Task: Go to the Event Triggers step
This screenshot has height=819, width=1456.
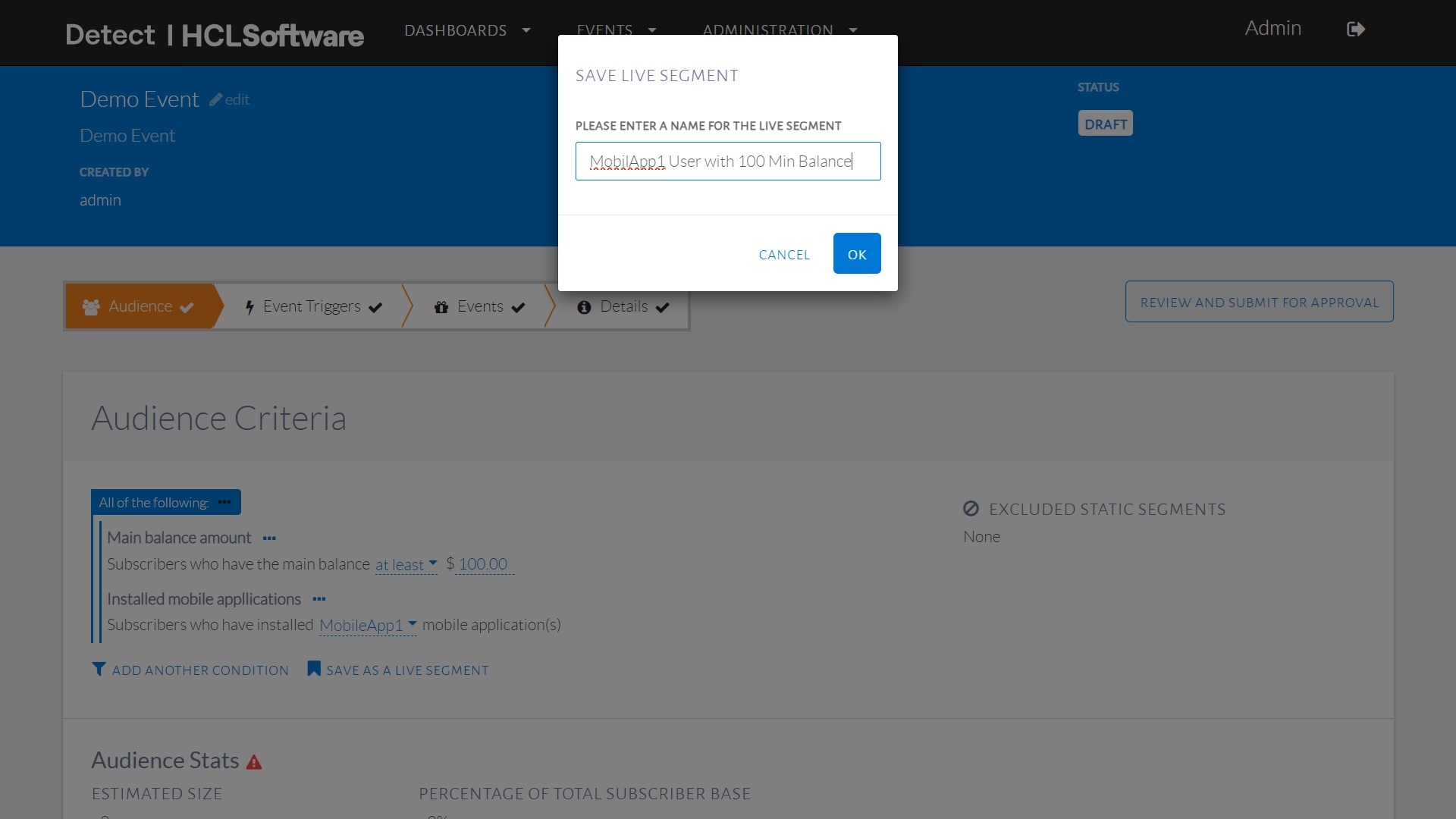Action: pos(313,307)
